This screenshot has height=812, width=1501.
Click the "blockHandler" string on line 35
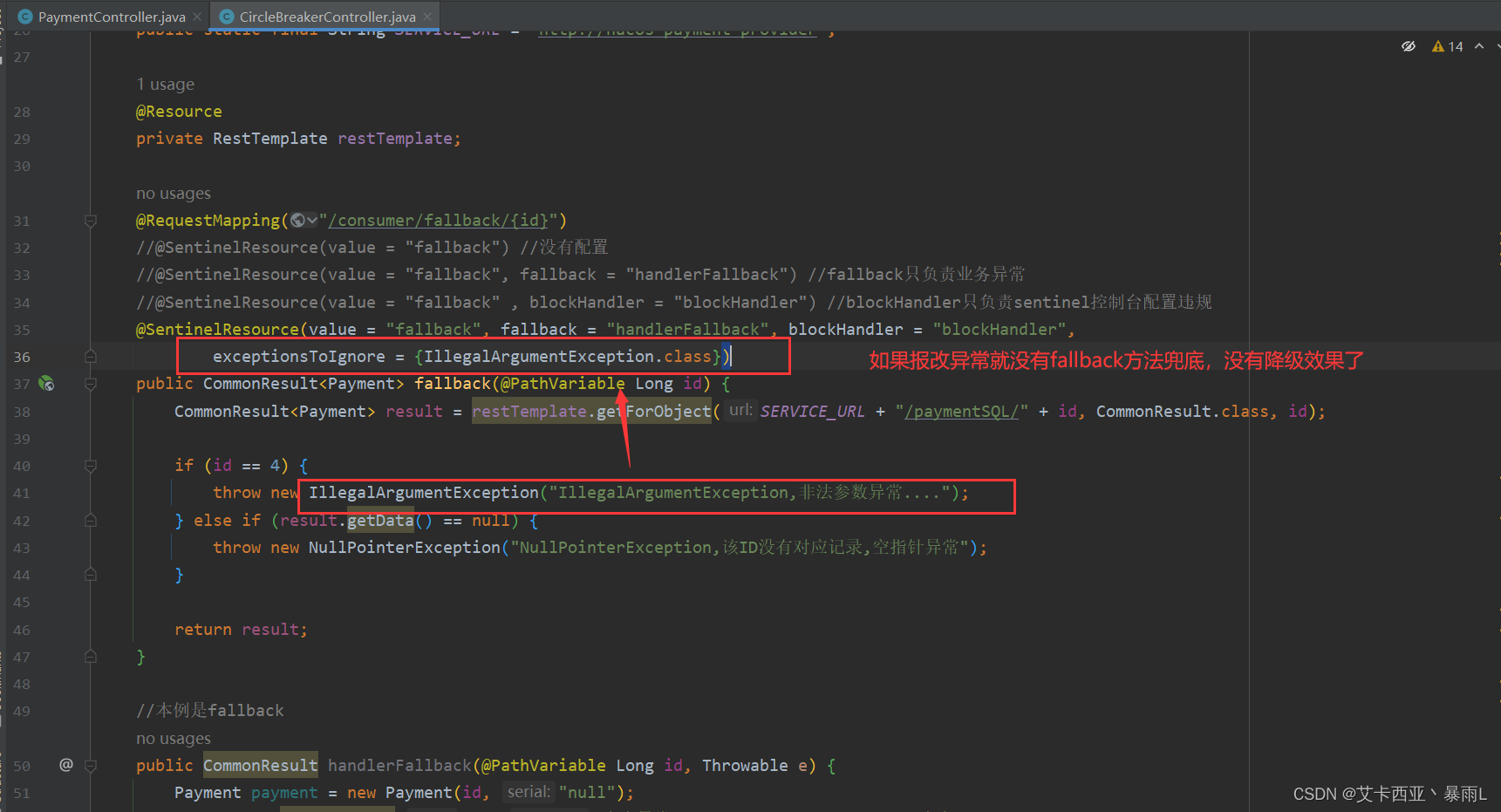click(x=999, y=329)
